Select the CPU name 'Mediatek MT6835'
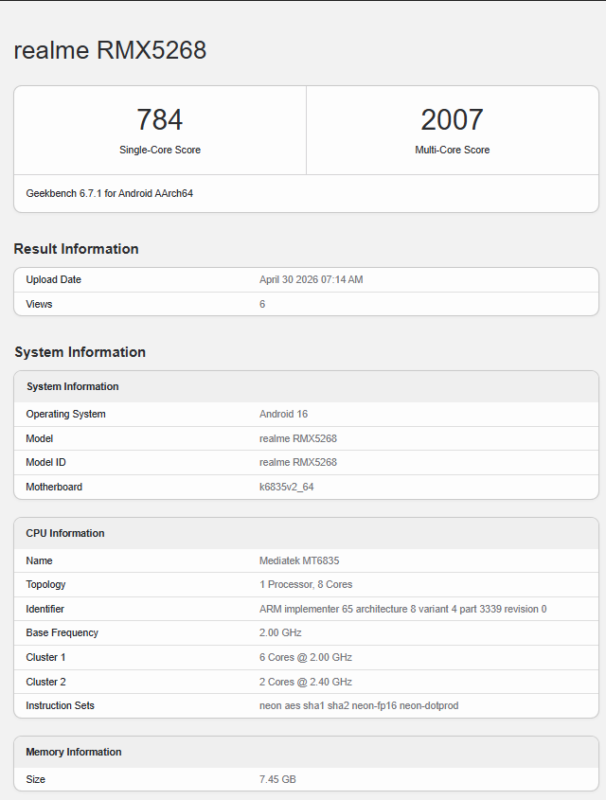Viewport: 606px width, 800px height. 299,561
